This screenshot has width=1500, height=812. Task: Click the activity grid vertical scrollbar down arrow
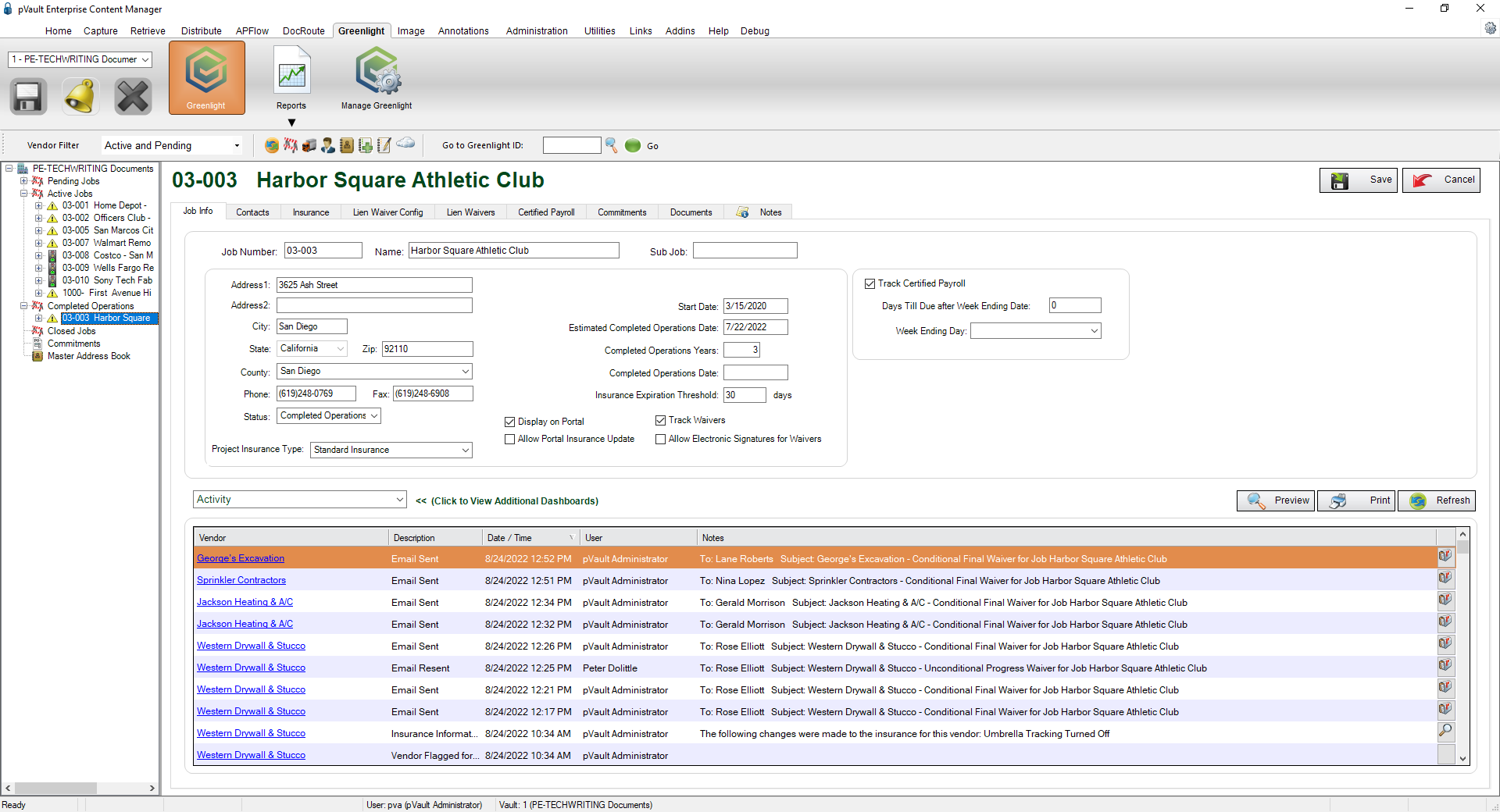pyautogui.click(x=1463, y=758)
